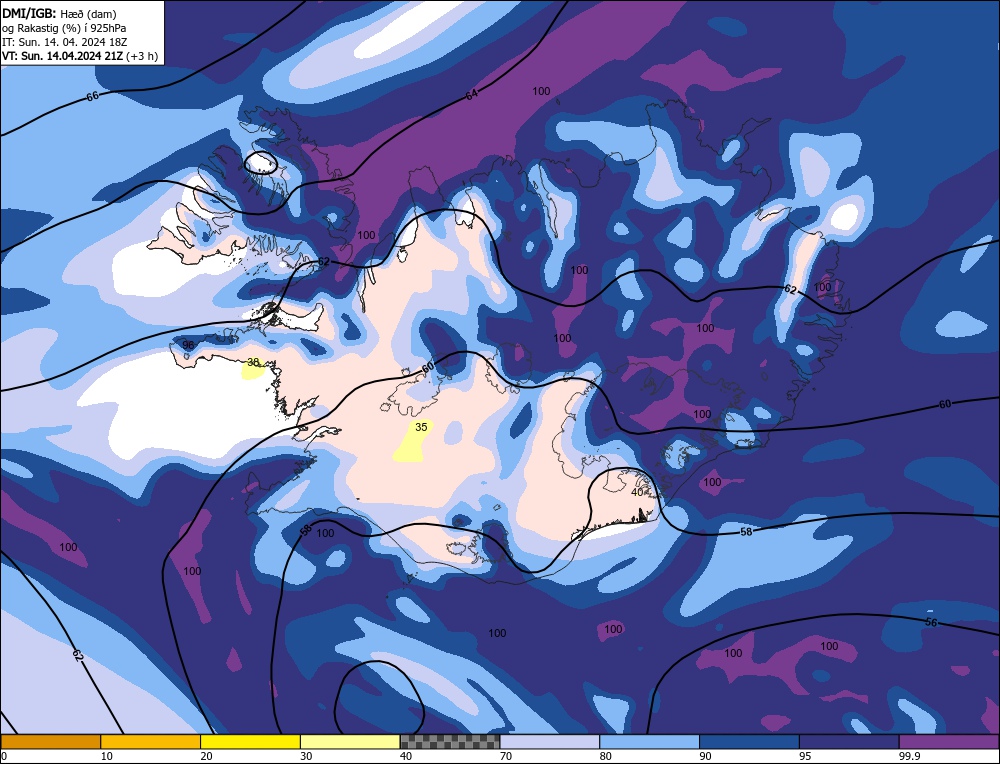
Task: Click the '70' legend scale label
Action: tap(506, 756)
